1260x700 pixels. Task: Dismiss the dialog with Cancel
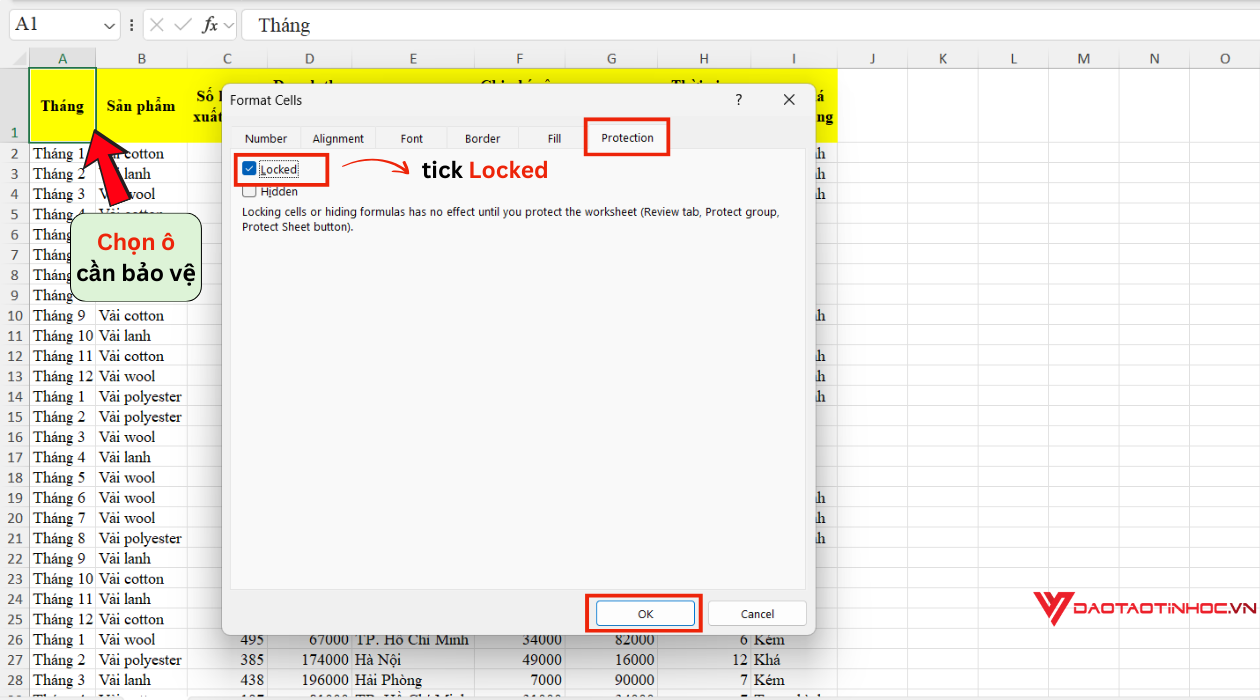757,613
